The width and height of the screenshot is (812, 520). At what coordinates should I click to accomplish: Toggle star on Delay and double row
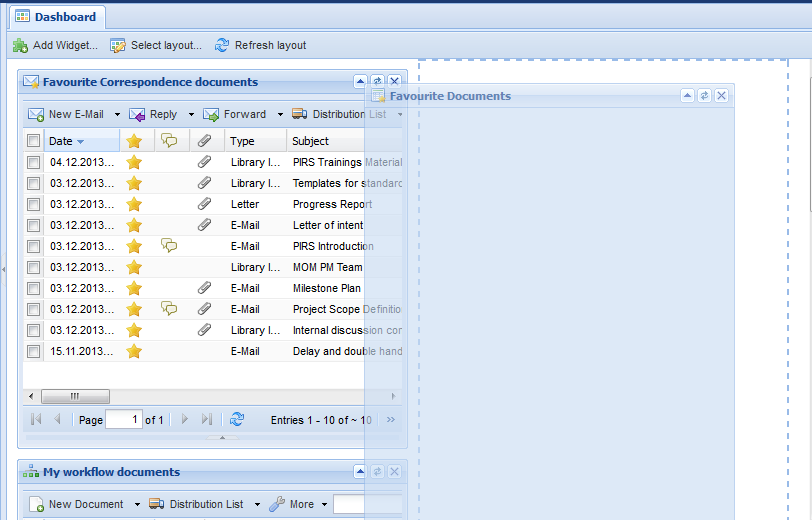click(134, 351)
